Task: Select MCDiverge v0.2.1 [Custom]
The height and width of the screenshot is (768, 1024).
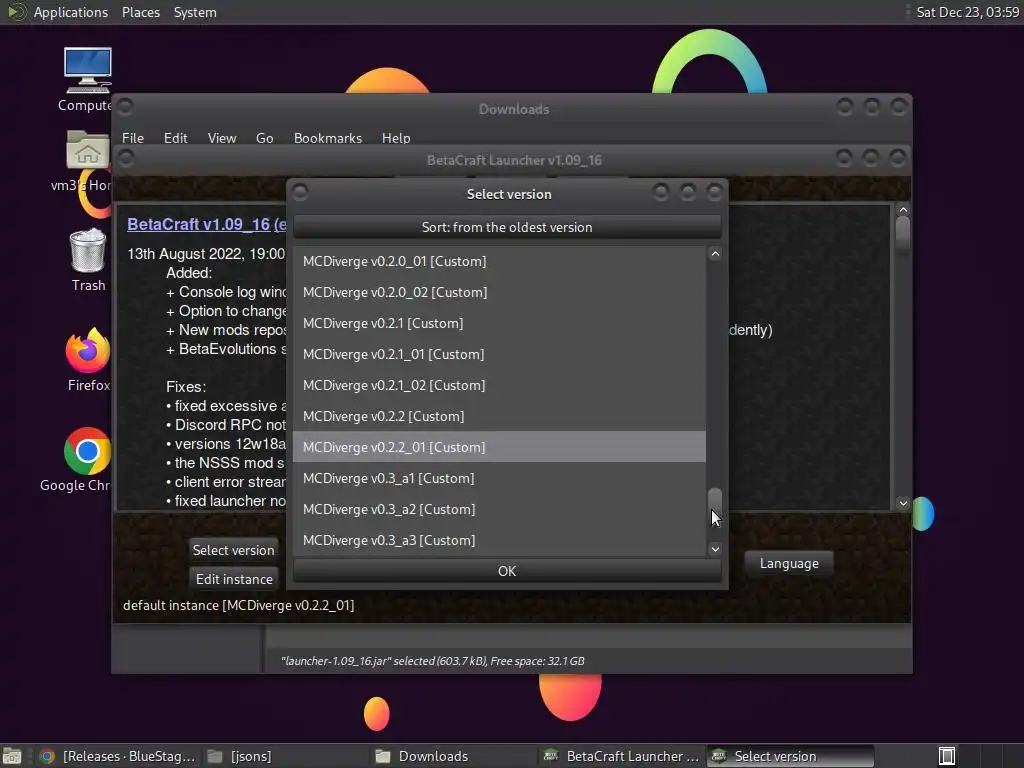Action: pyautogui.click(x=499, y=323)
